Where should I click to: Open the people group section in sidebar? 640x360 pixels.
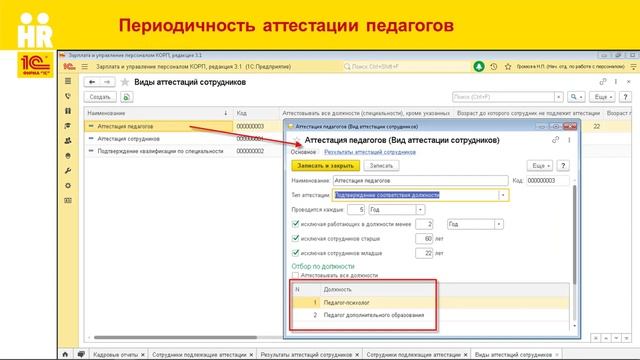click(68, 140)
